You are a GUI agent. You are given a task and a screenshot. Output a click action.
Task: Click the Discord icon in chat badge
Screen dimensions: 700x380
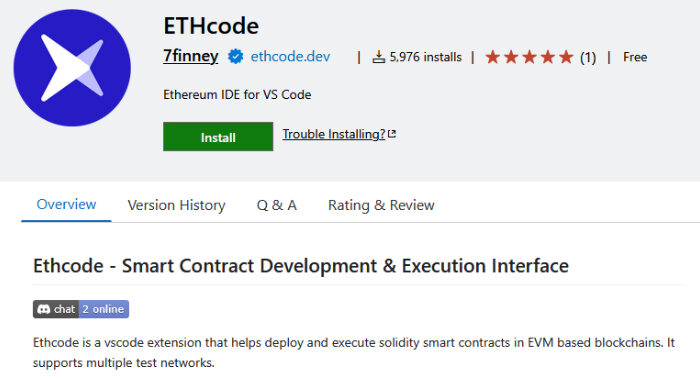tap(44, 309)
